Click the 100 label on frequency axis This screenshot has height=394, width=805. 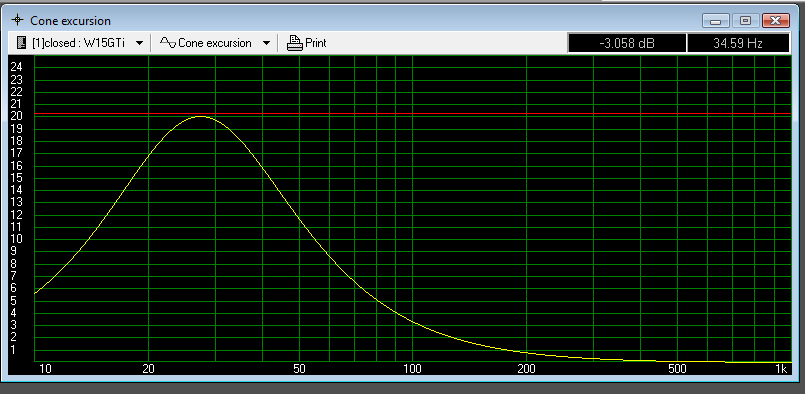tap(412, 369)
